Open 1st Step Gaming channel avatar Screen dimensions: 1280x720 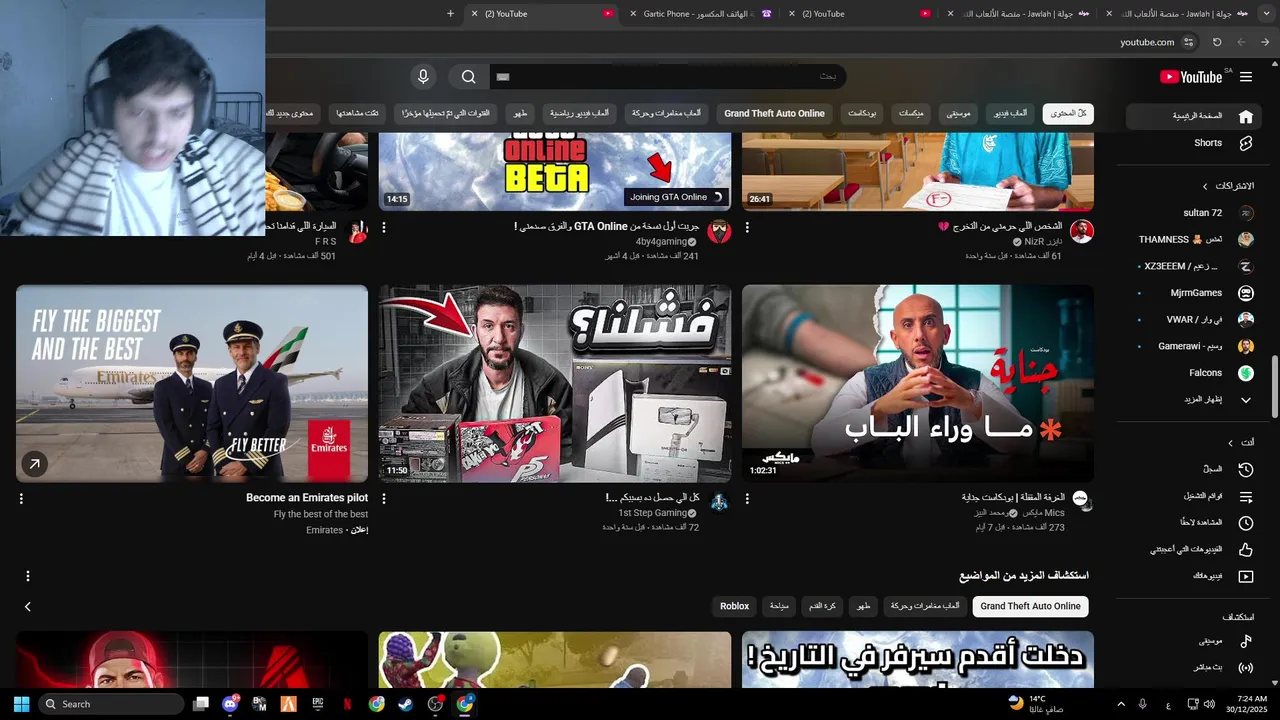tap(719, 501)
